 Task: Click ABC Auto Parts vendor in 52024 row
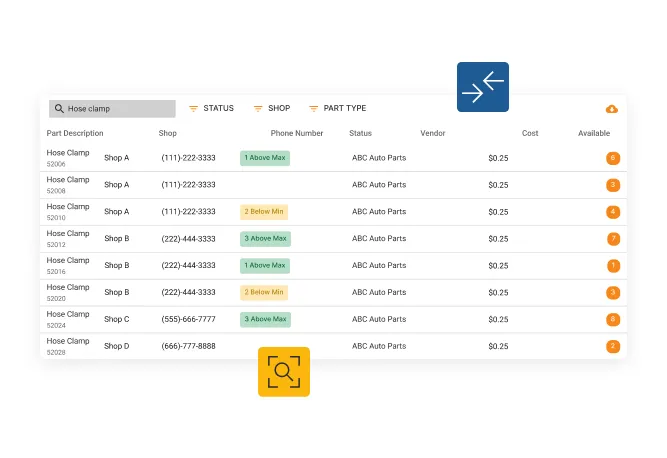click(x=379, y=319)
